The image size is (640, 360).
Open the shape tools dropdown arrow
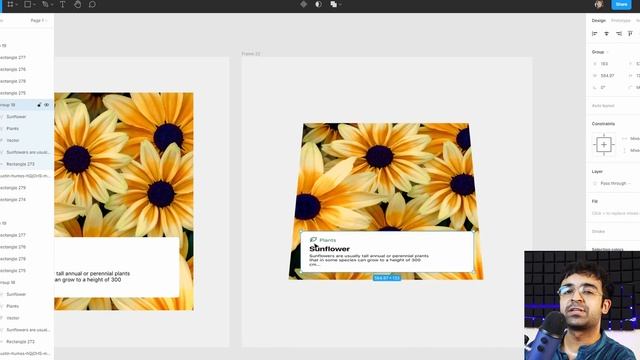34,4
